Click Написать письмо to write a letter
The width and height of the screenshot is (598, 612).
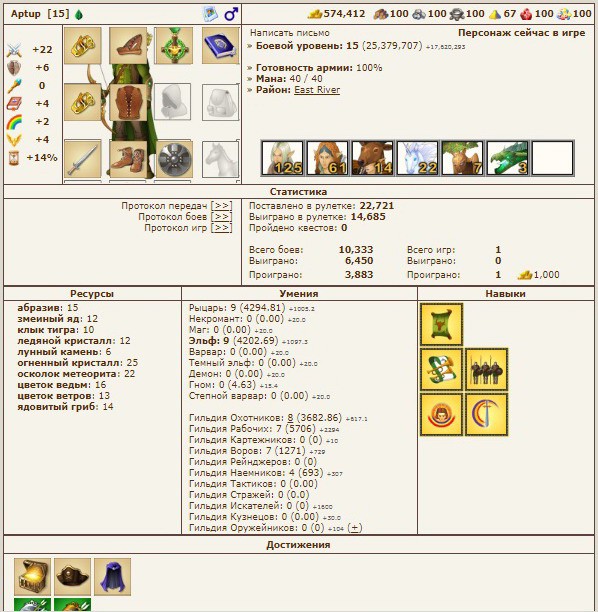(x=290, y=33)
